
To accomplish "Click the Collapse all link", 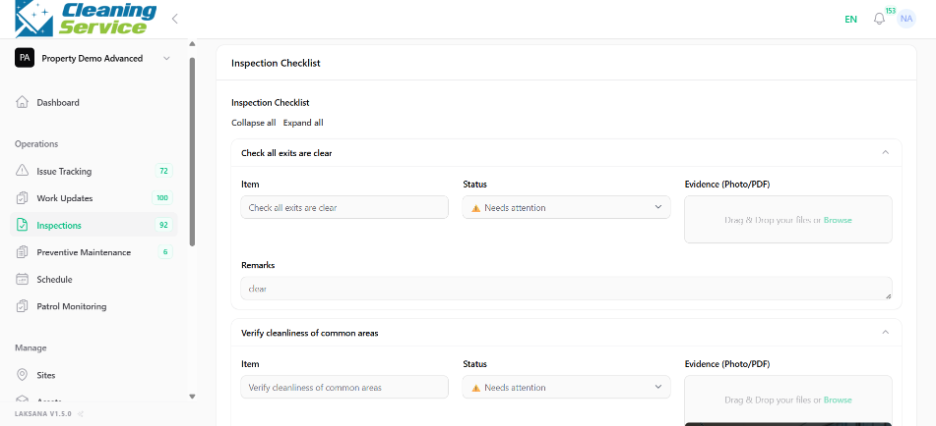I will click(x=254, y=123).
